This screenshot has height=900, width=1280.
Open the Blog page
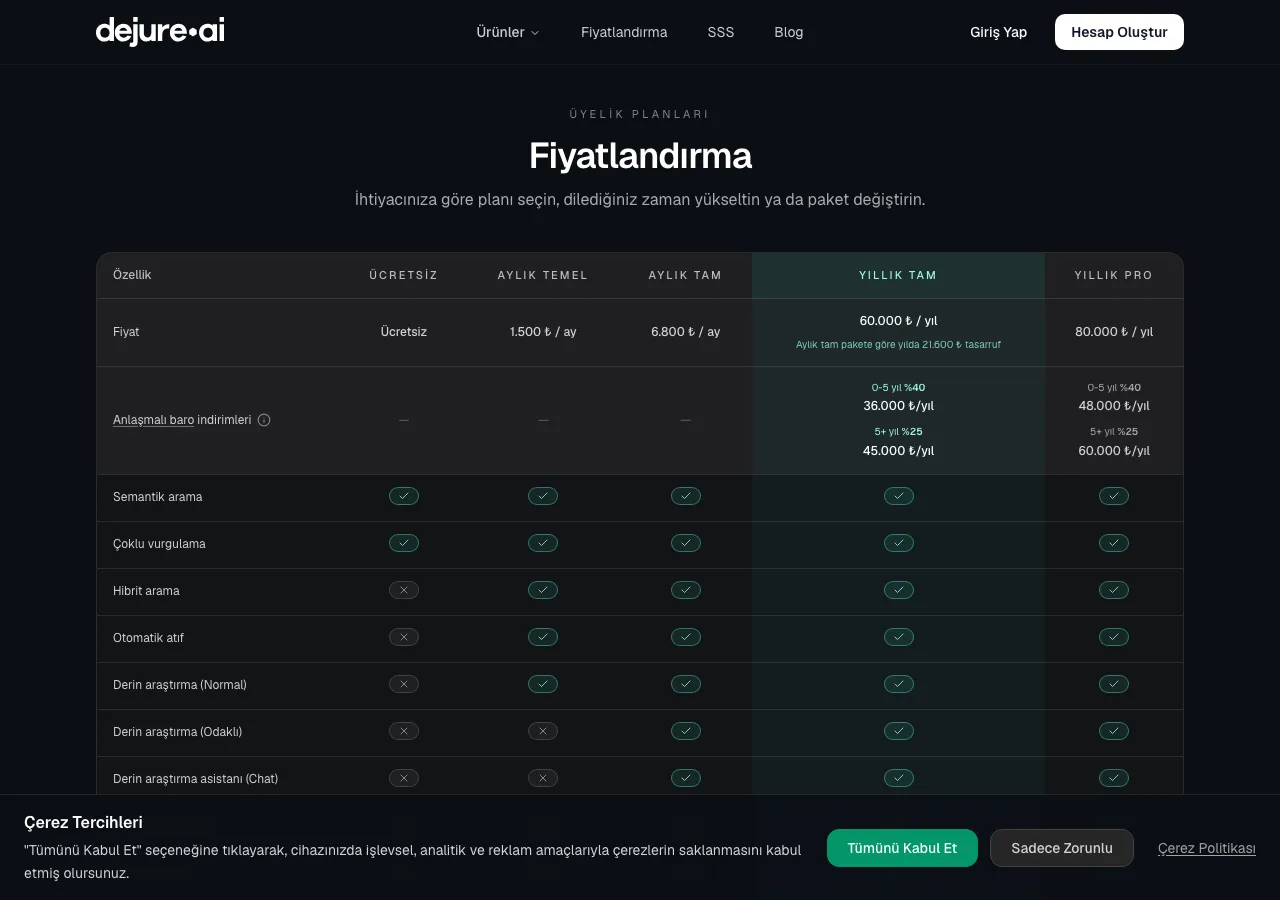click(x=788, y=32)
